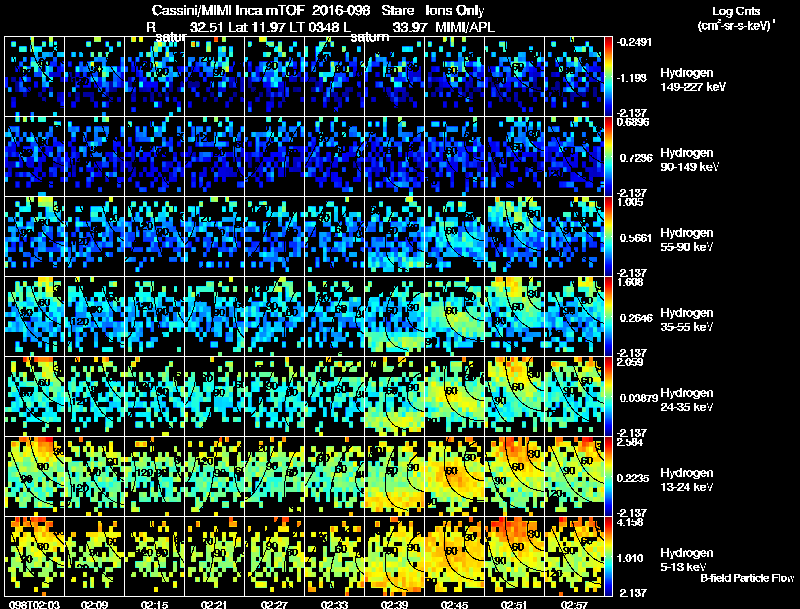Click the 098T02:03 time axis label

(x=34, y=604)
